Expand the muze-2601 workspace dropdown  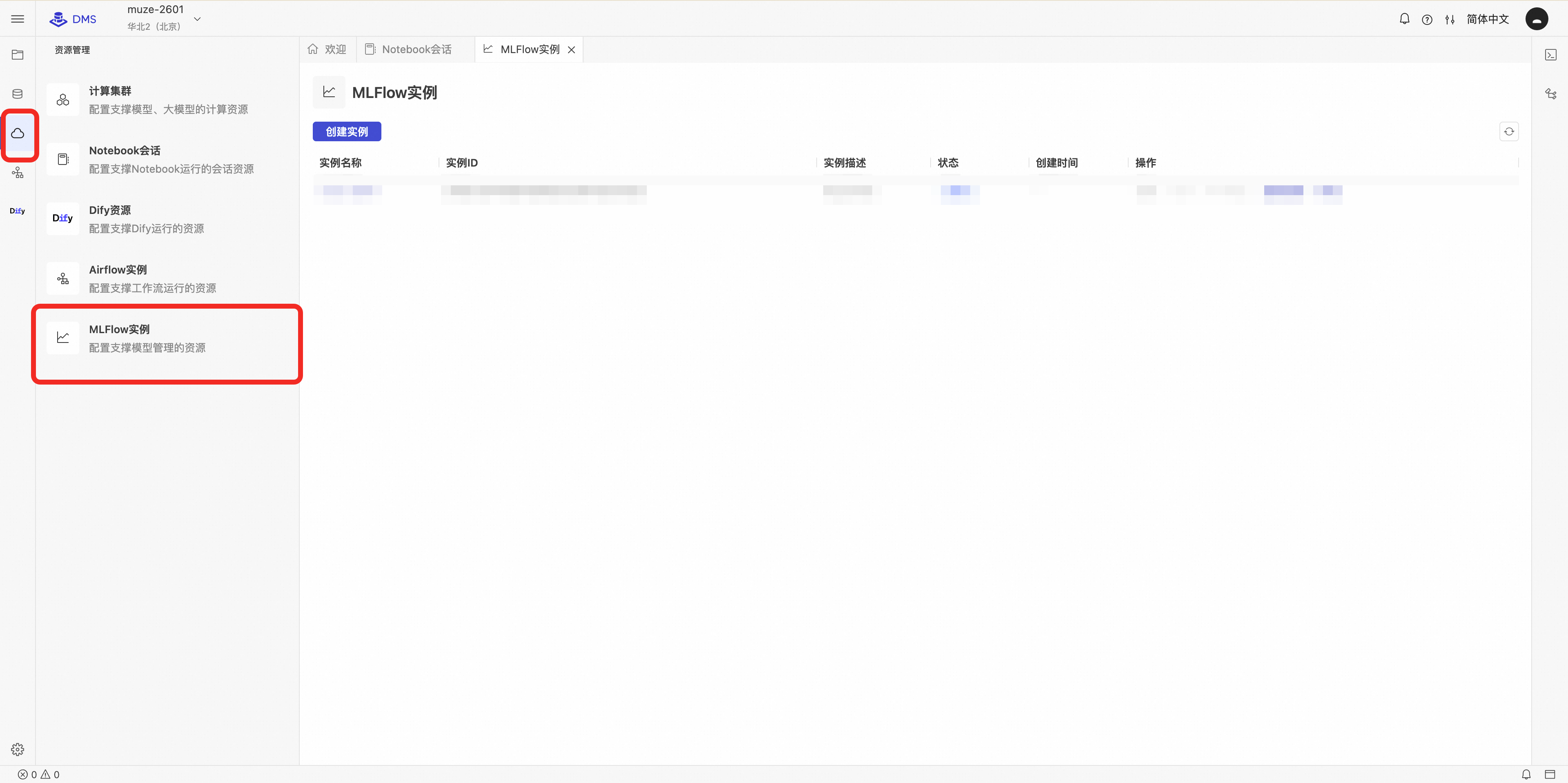pos(196,19)
